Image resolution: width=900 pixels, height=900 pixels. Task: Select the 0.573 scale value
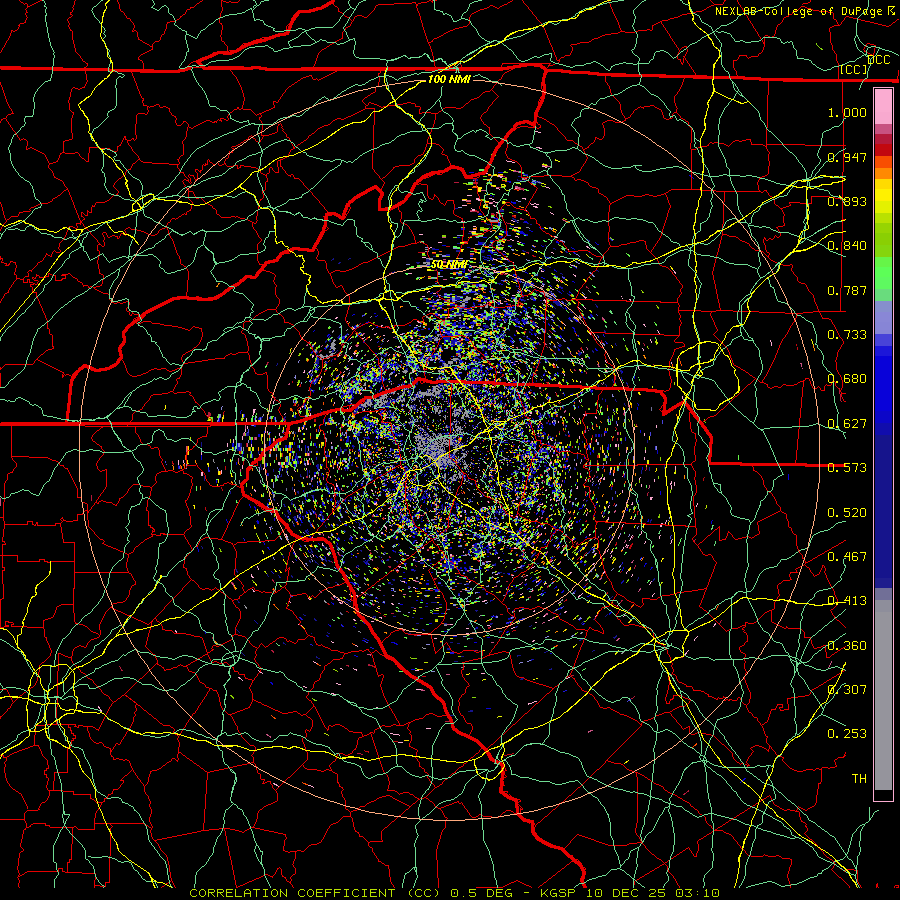click(x=847, y=468)
